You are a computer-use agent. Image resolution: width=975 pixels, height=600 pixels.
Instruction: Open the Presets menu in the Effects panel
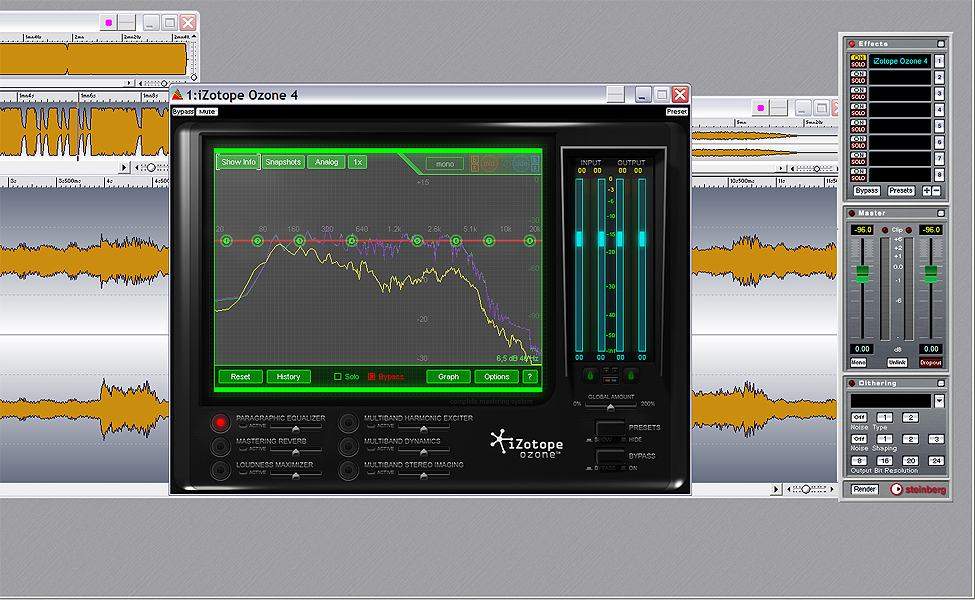pos(901,190)
